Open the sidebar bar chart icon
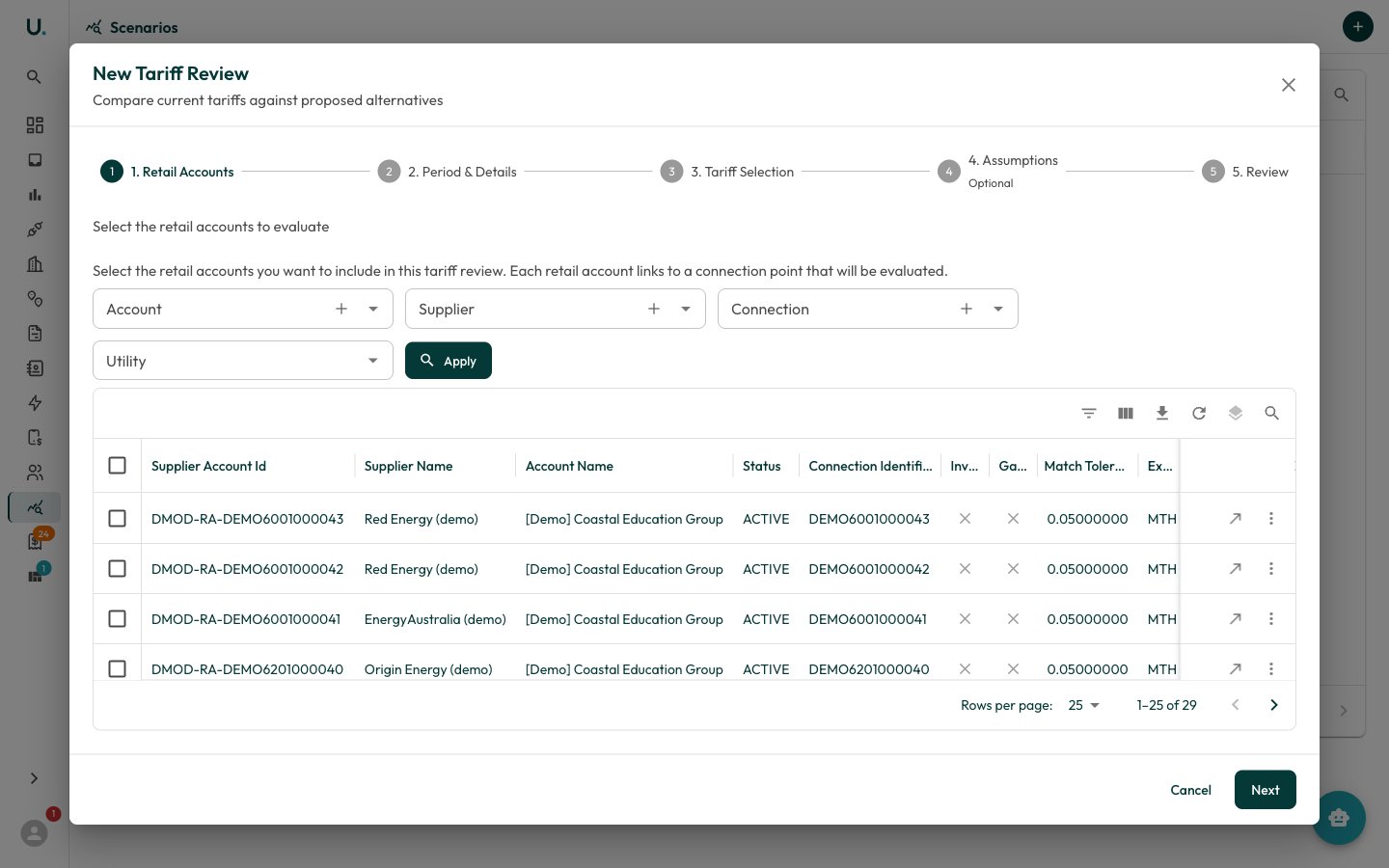Viewport: 1389px width, 868px height. click(x=35, y=195)
